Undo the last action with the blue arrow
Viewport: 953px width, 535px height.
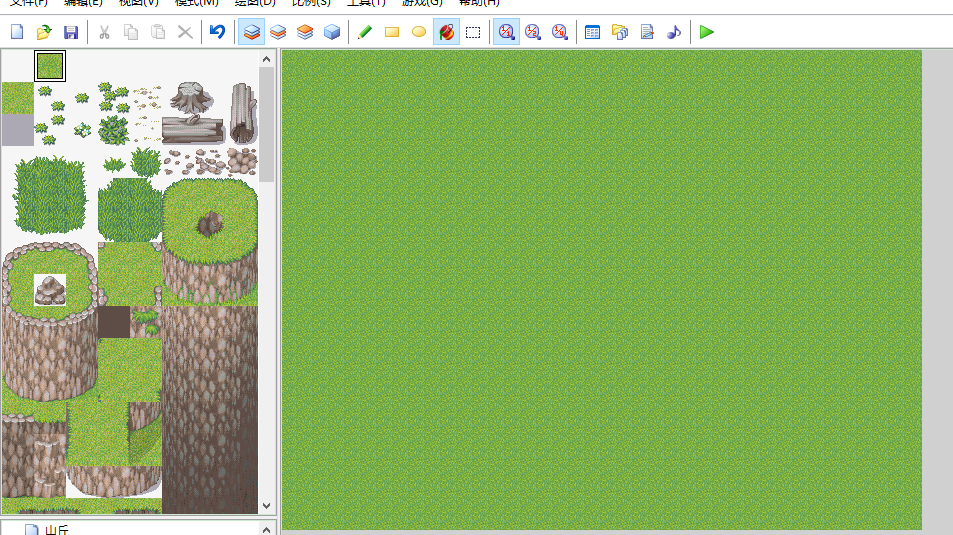(x=218, y=32)
